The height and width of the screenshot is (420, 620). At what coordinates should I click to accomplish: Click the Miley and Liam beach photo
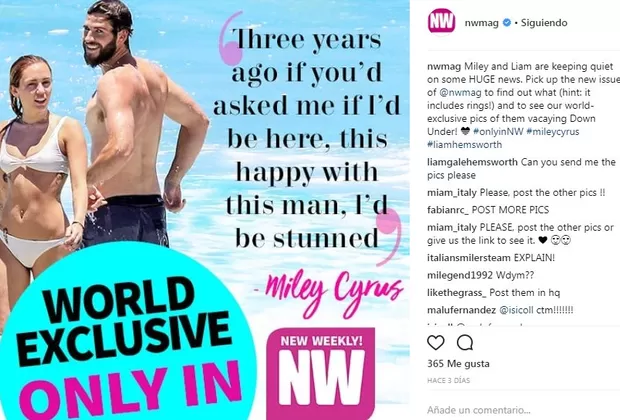click(205, 210)
